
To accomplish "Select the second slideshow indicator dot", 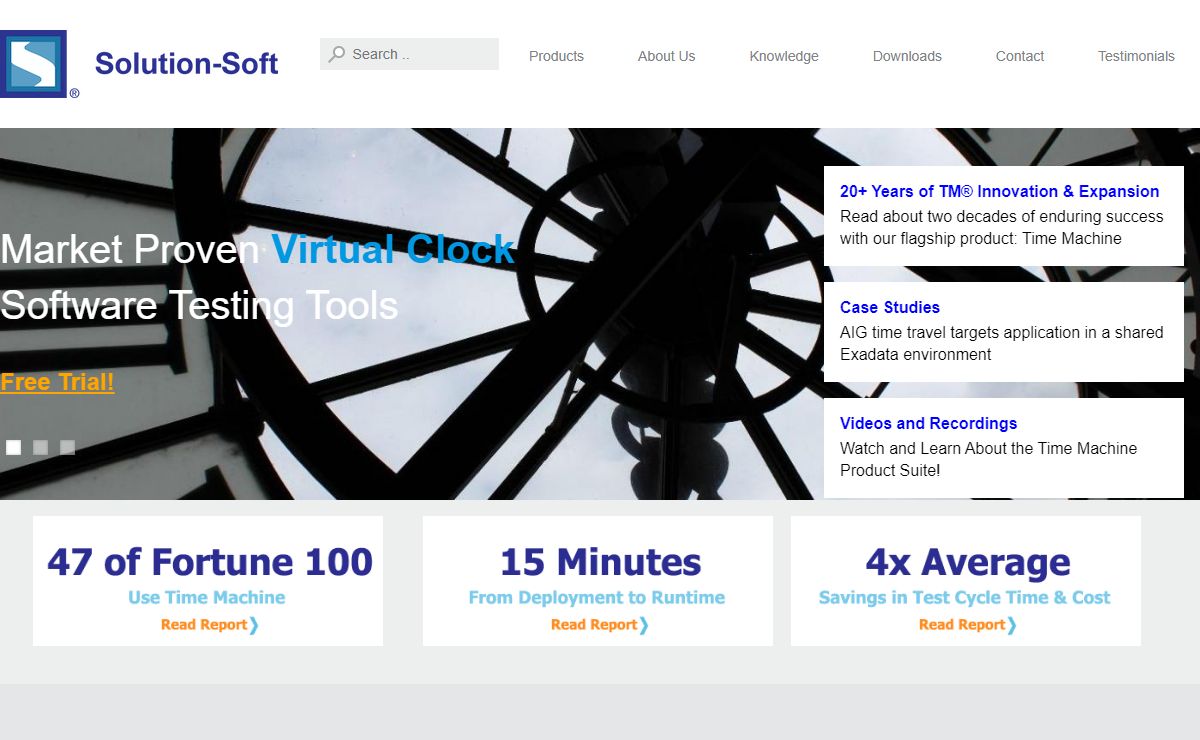I will [x=40, y=447].
